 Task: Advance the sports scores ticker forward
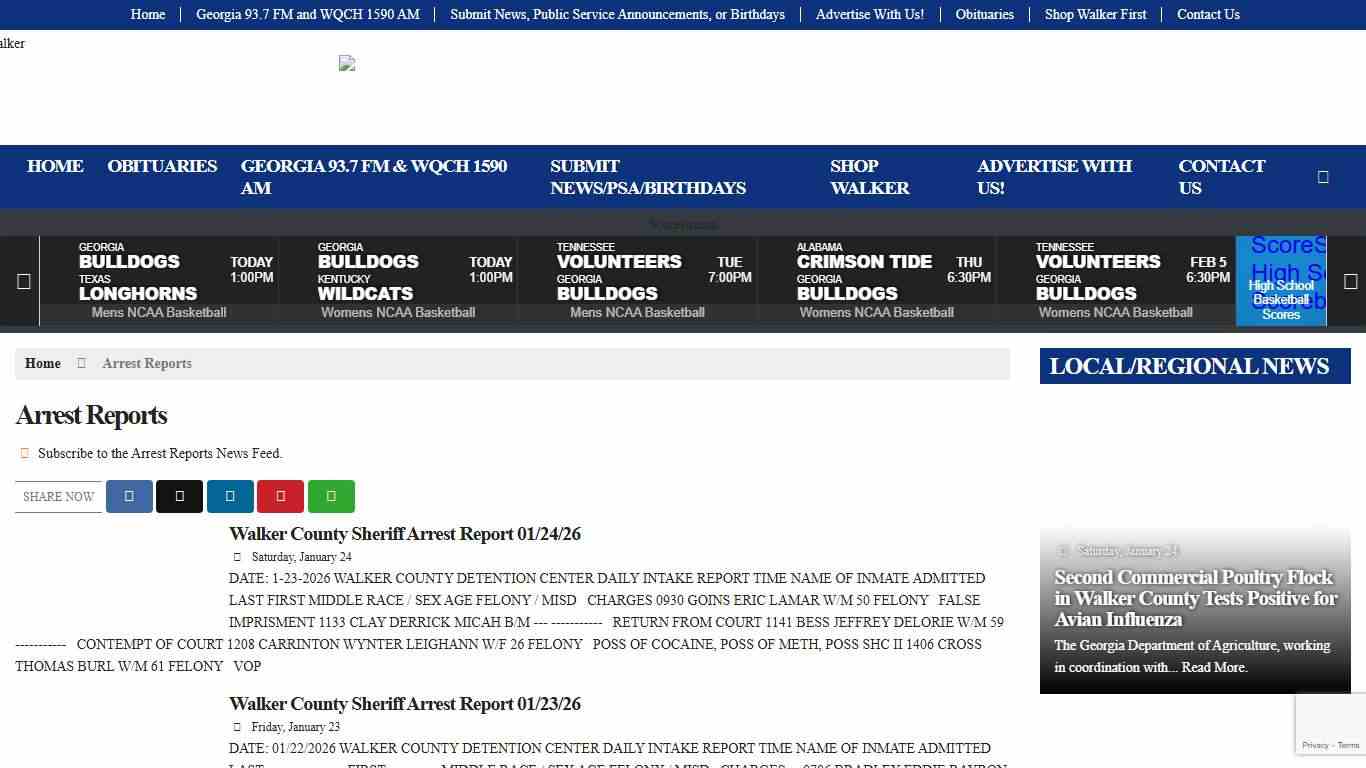tap(1351, 281)
